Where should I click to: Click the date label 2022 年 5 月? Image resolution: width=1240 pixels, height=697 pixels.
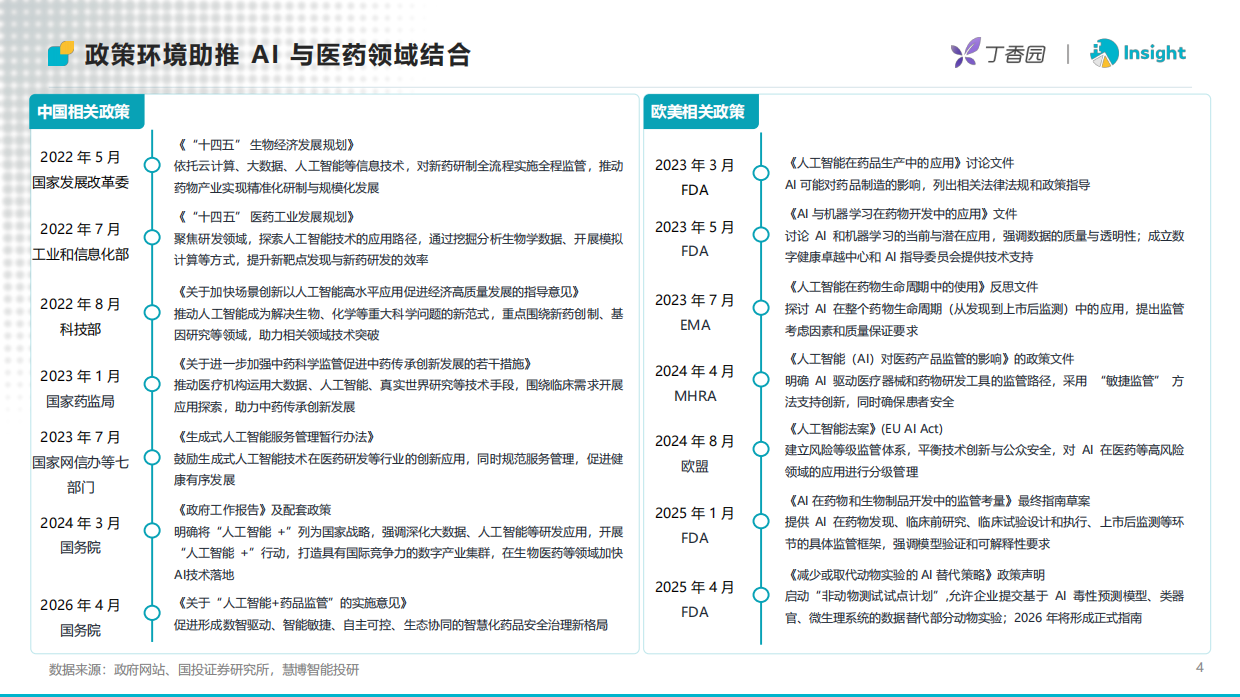(80, 157)
